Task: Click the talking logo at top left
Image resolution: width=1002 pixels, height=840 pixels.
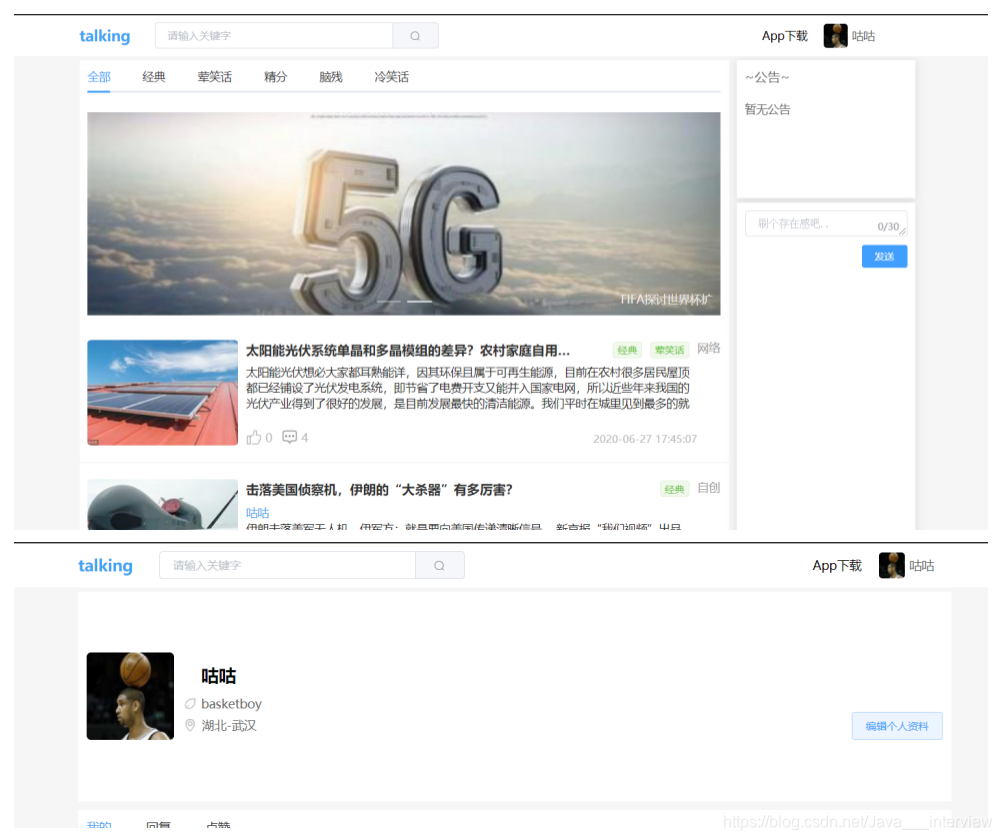Action: coord(104,35)
